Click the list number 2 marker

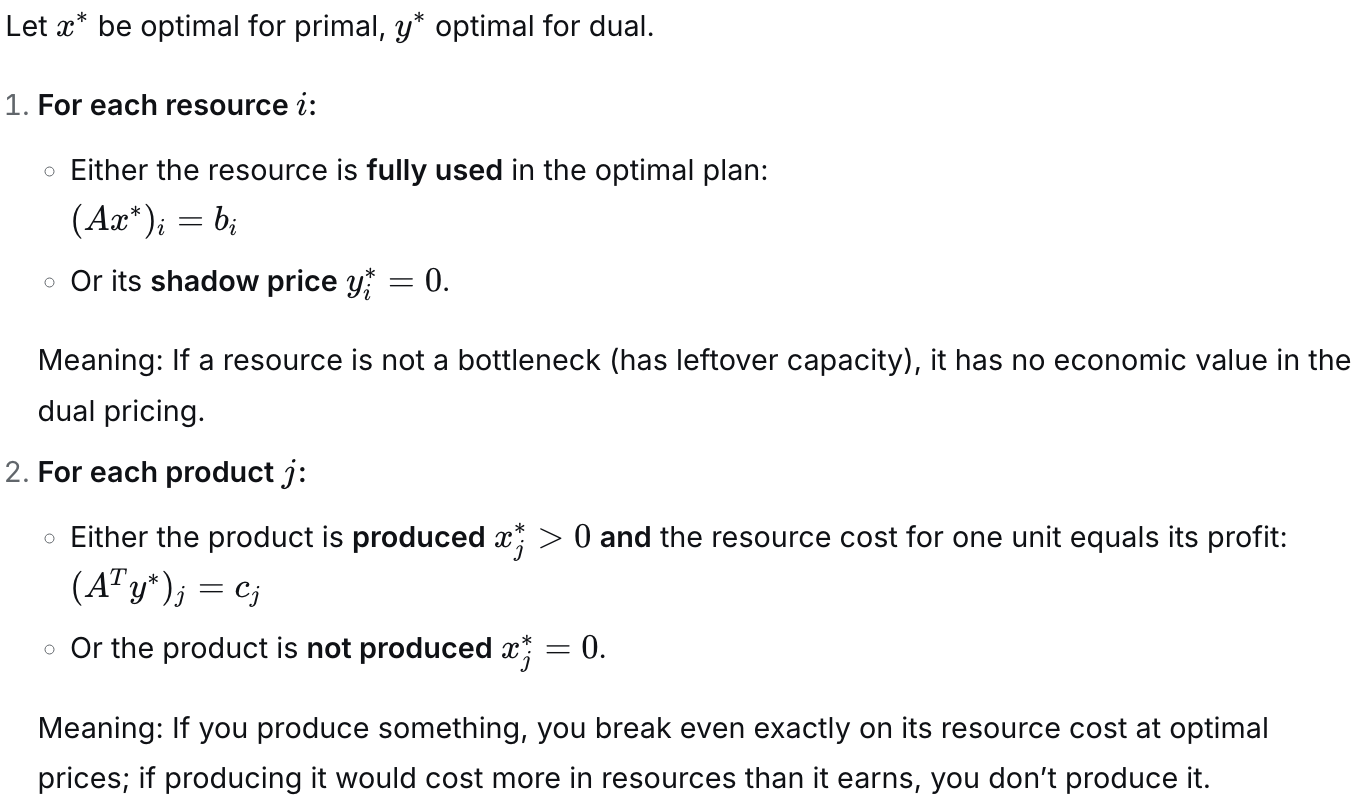click(x=16, y=473)
